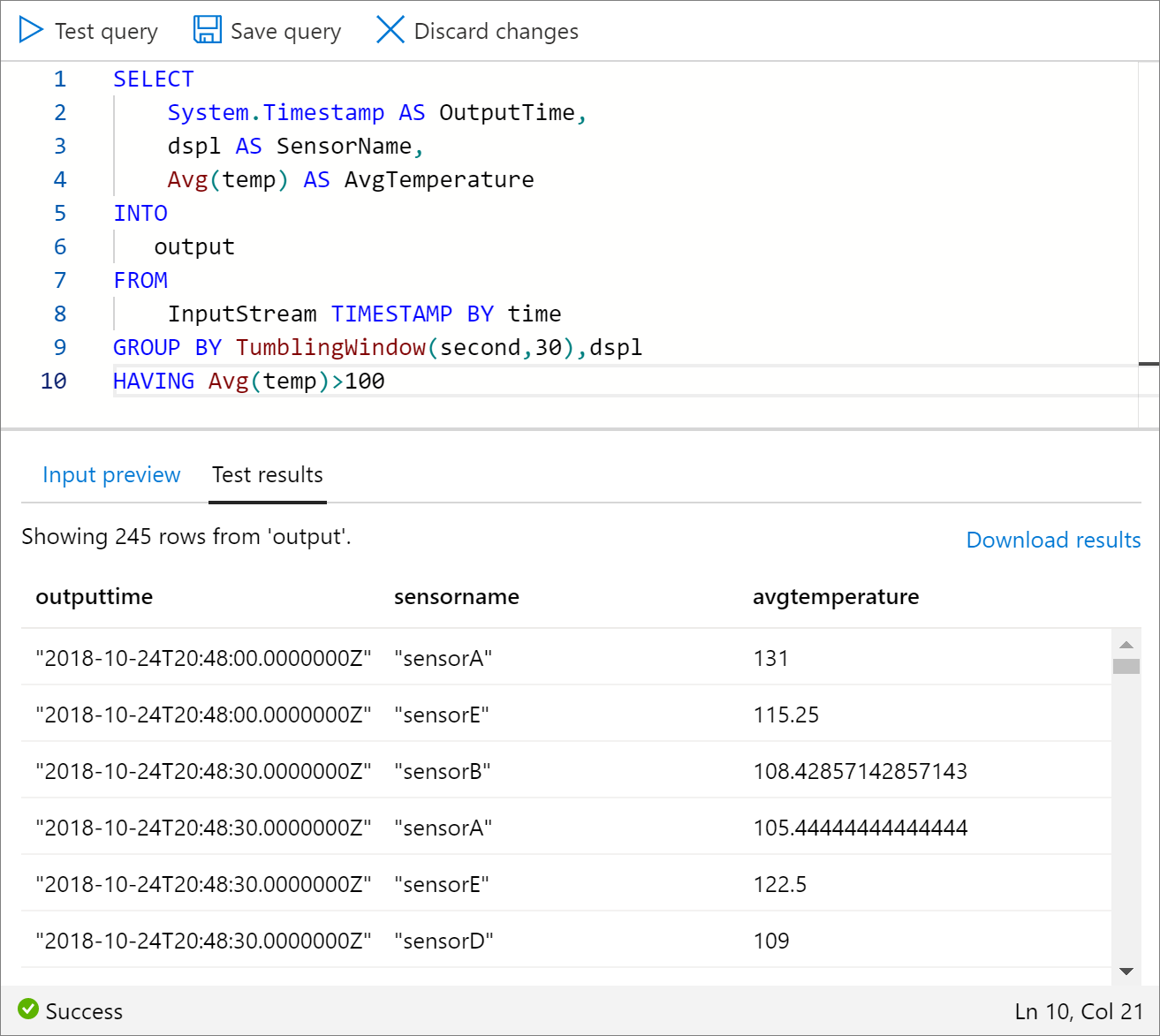Screen dimensions: 1160x1036
Task: Click the Test query play icon
Action: pos(31,30)
